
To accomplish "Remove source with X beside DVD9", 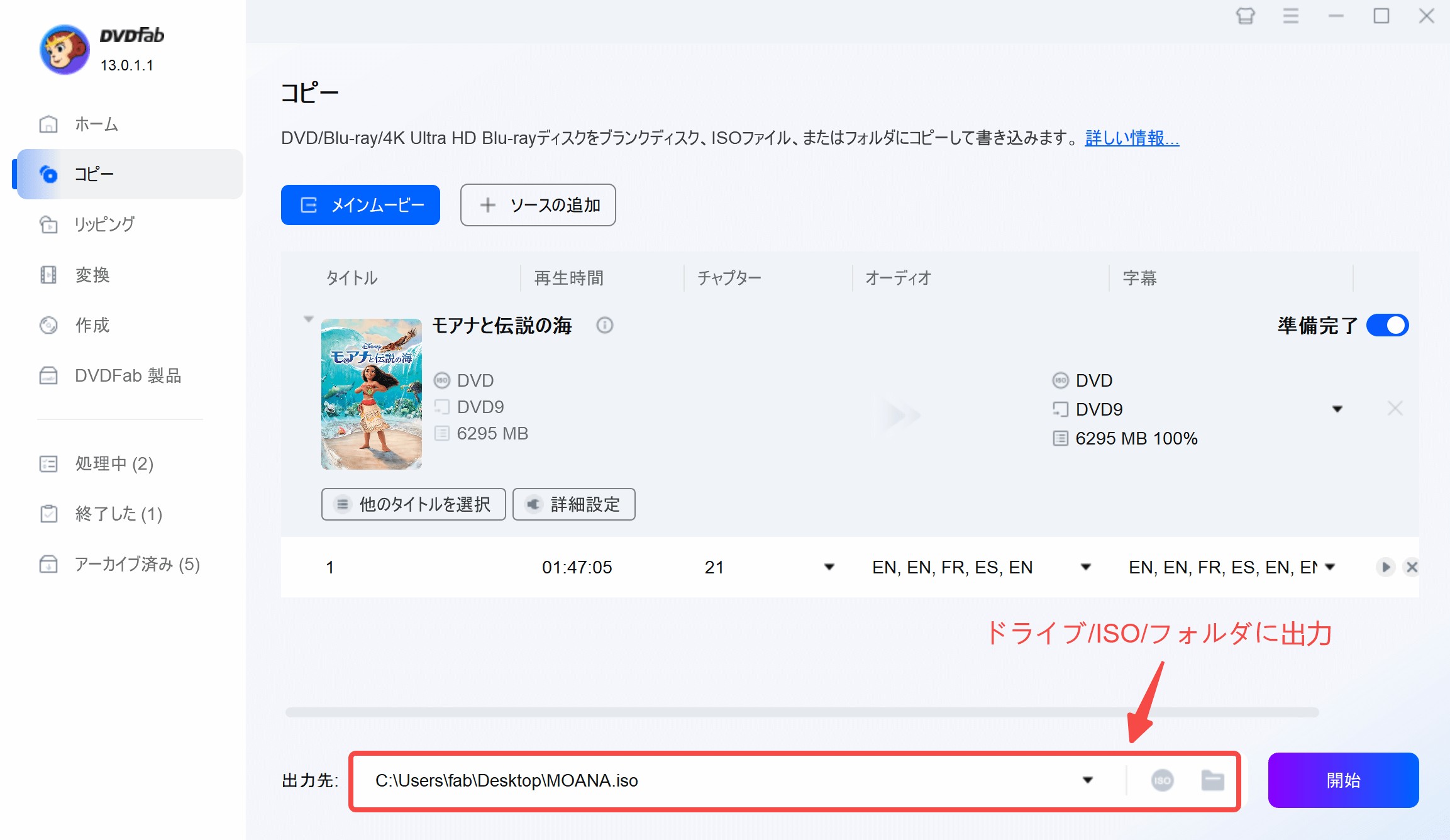I will [x=1395, y=409].
